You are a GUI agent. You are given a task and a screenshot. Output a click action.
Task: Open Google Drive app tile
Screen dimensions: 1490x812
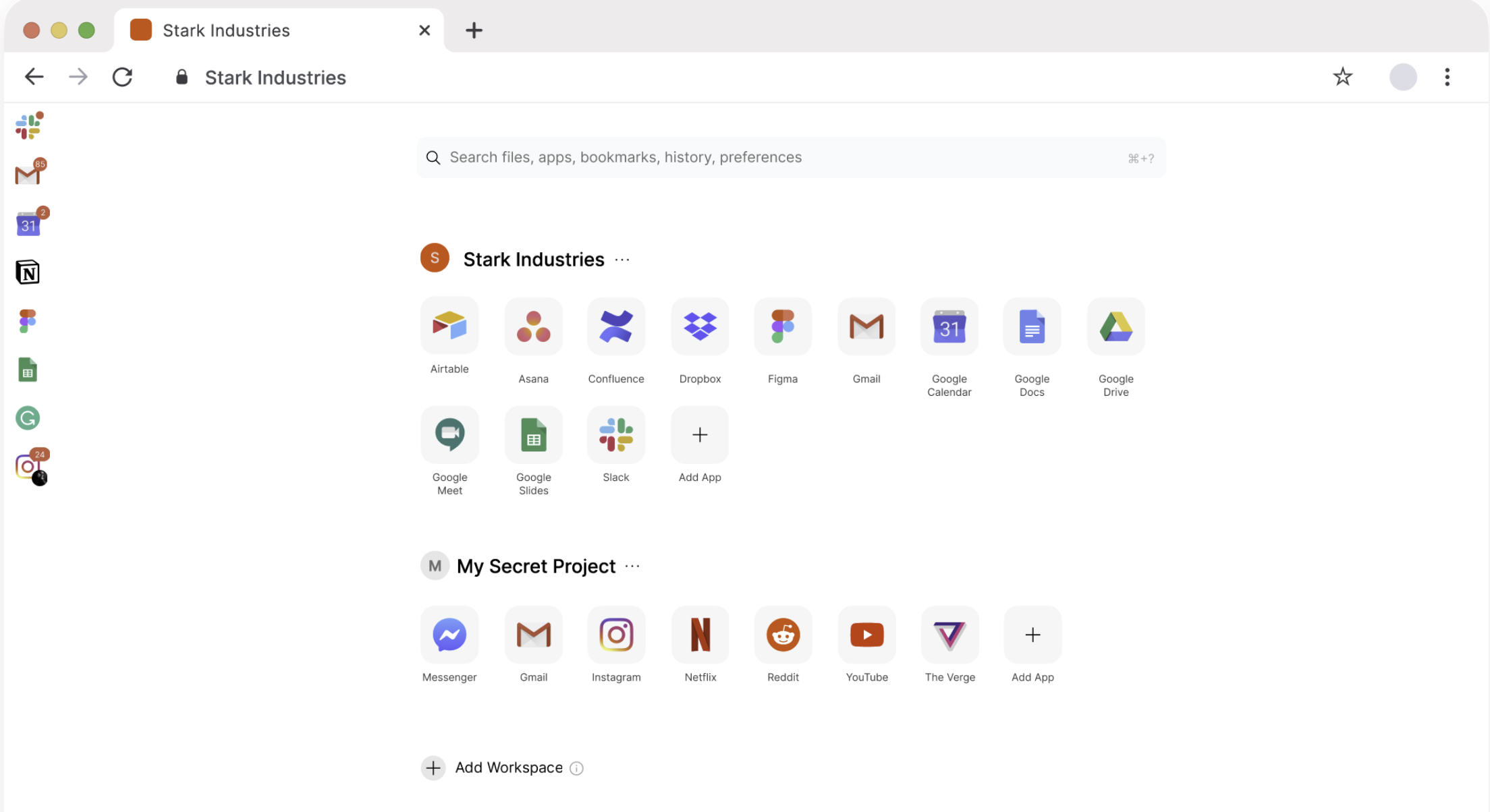pos(1116,326)
